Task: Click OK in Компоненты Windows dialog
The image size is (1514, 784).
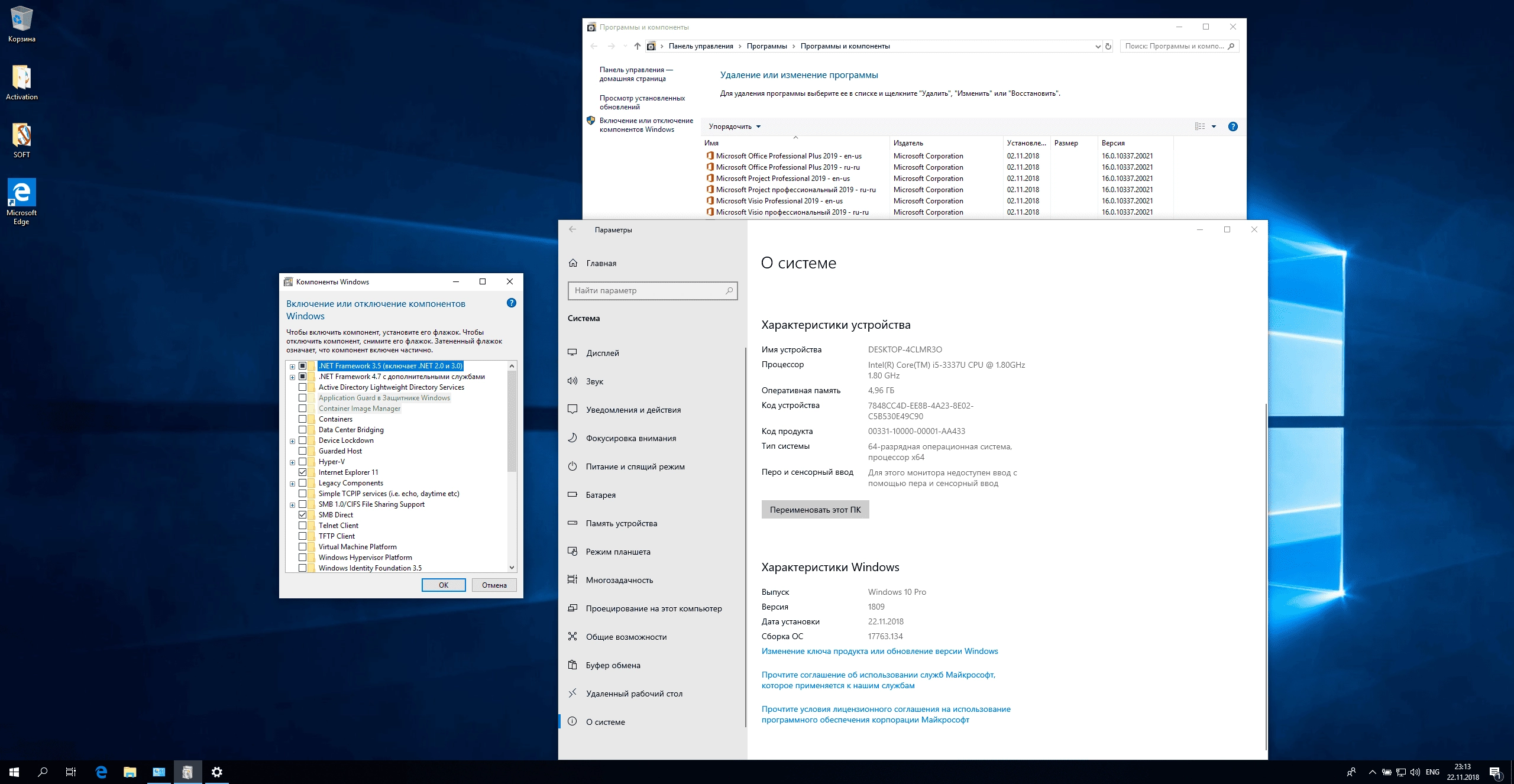Action: pos(444,585)
